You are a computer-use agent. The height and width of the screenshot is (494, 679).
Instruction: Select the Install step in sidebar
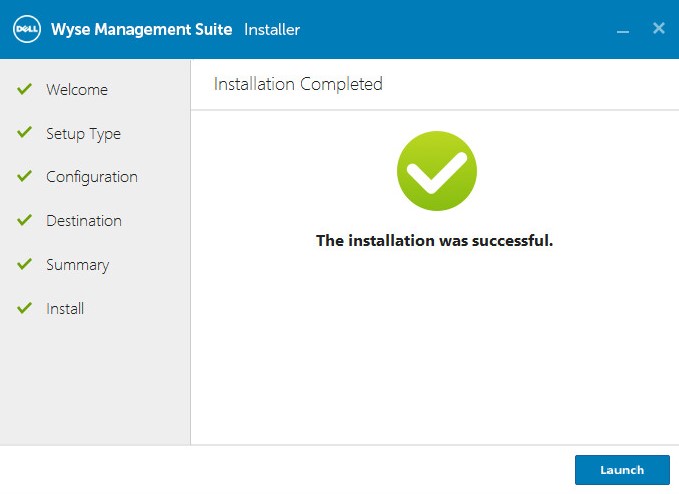(x=65, y=309)
